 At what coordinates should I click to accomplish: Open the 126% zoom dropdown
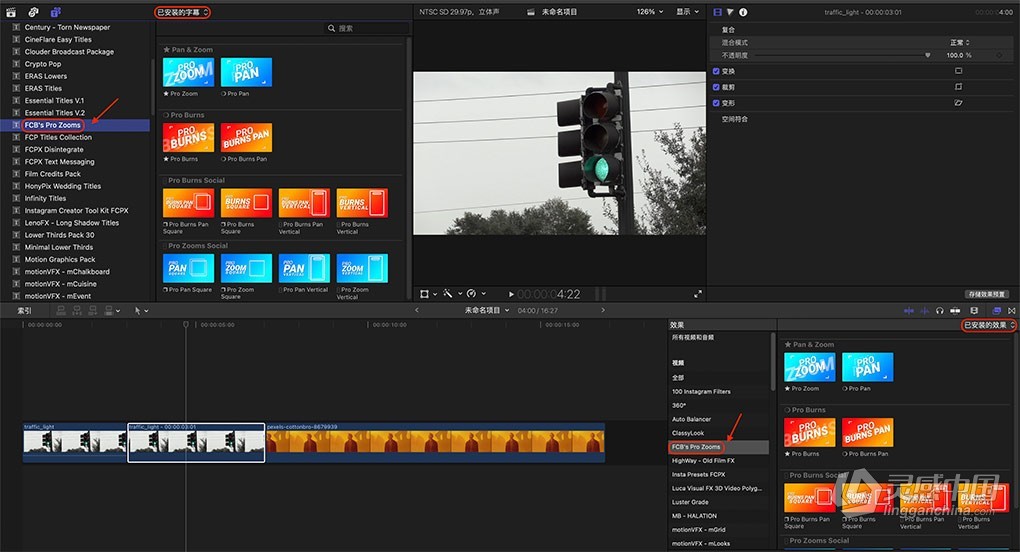click(650, 12)
